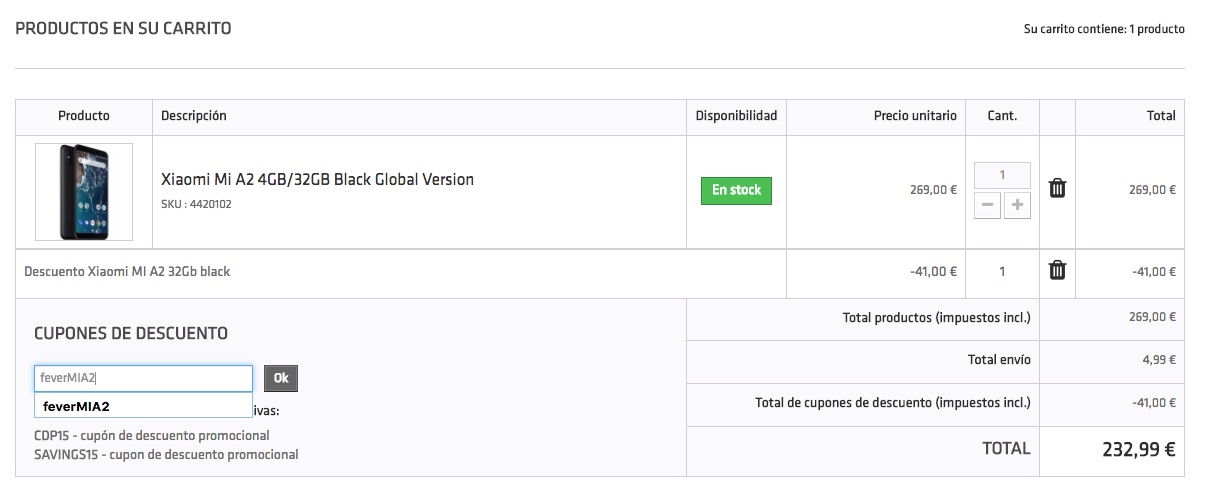
Task: Select the SAVINGS15 promotional coupon
Action: tap(166, 455)
